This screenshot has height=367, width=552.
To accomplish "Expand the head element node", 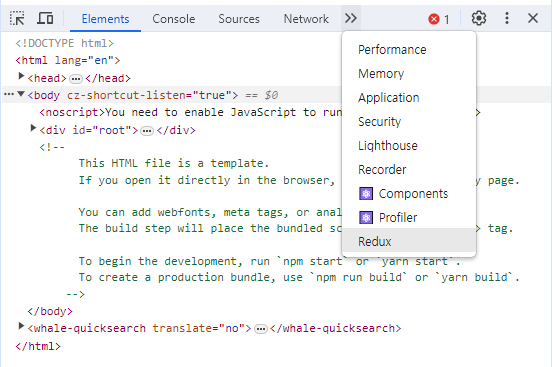I will pos(21,76).
